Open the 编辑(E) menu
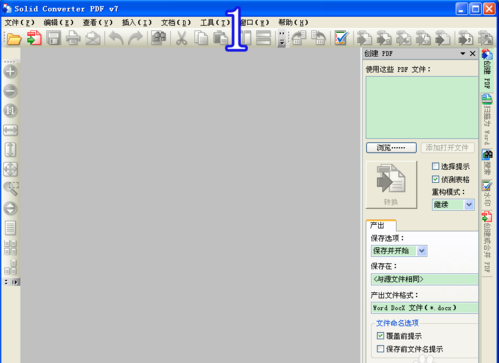Image resolution: width=499 pixels, height=363 pixels. tap(59, 23)
